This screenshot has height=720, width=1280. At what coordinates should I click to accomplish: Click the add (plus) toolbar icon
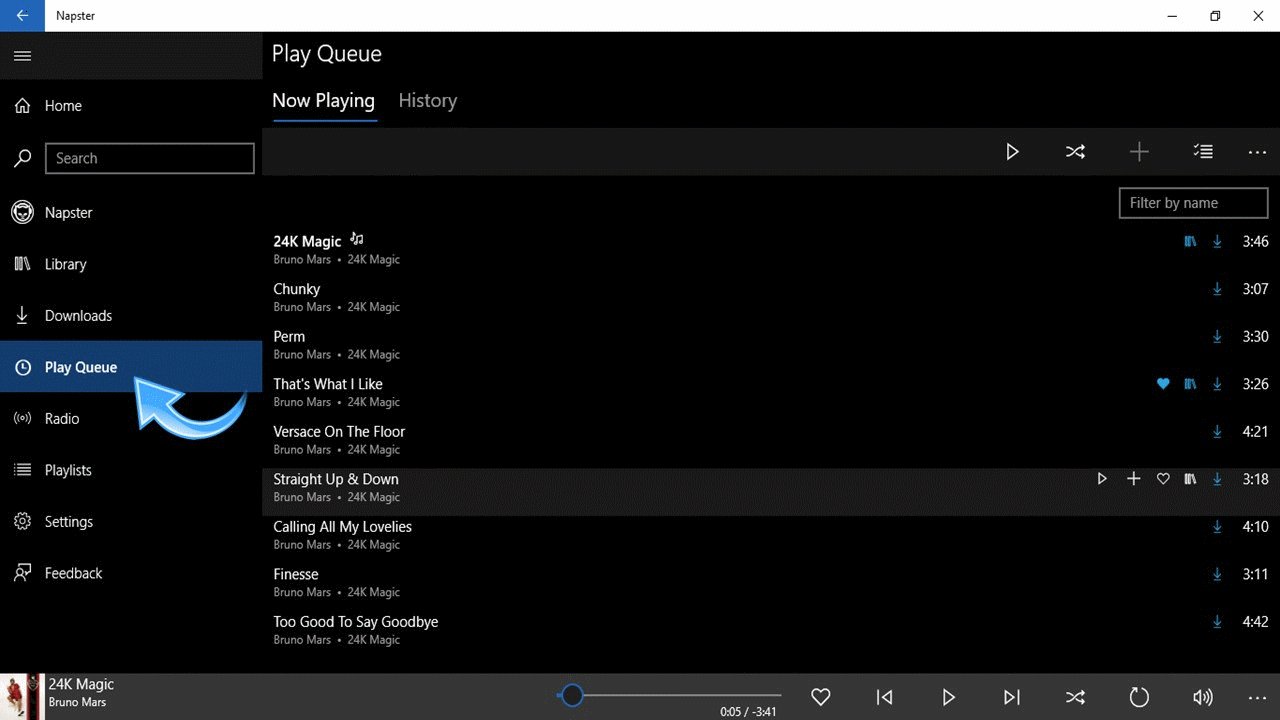(x=1139, y=152)
